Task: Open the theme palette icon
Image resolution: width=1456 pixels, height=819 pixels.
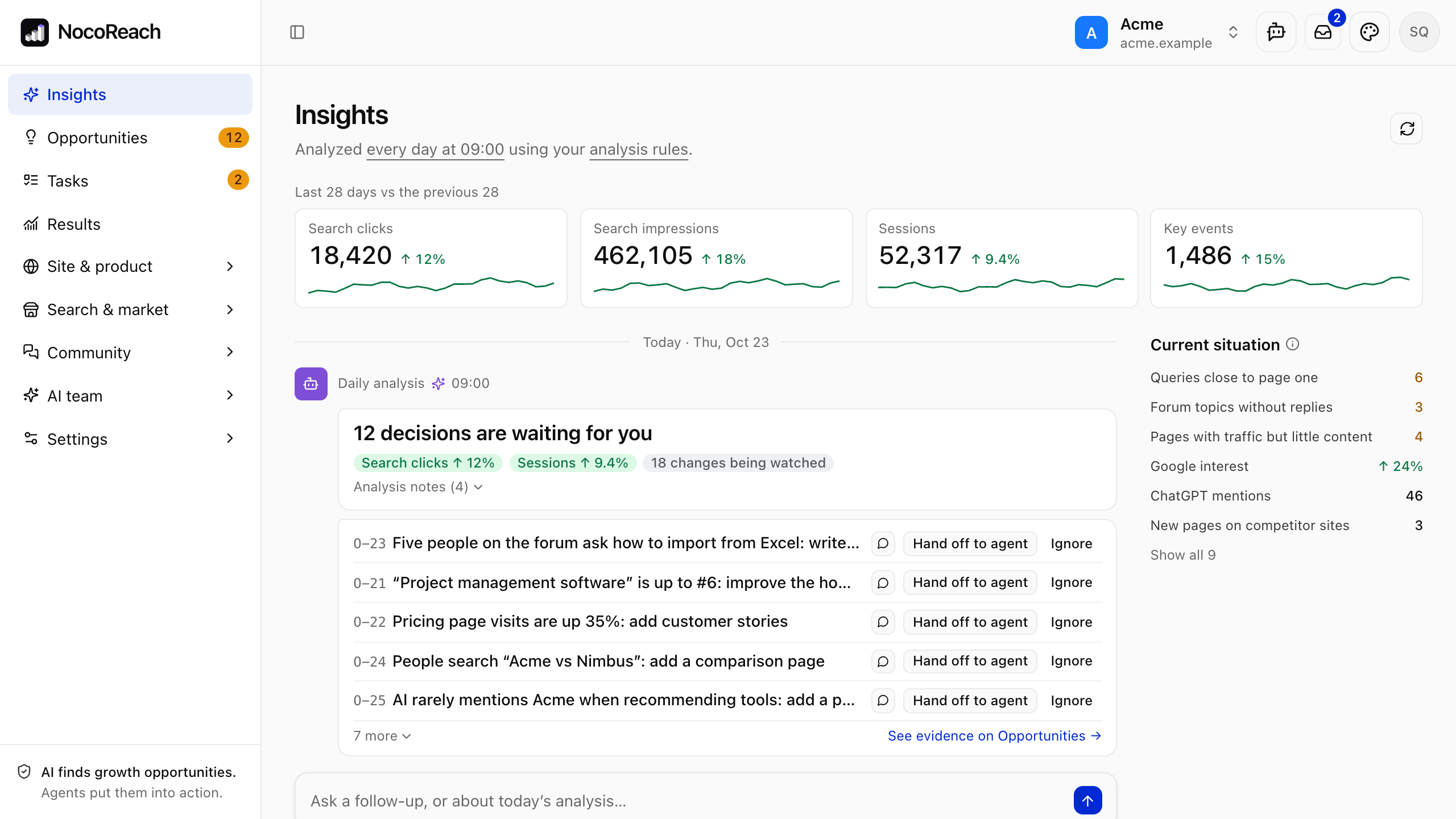Action: 1370,32
